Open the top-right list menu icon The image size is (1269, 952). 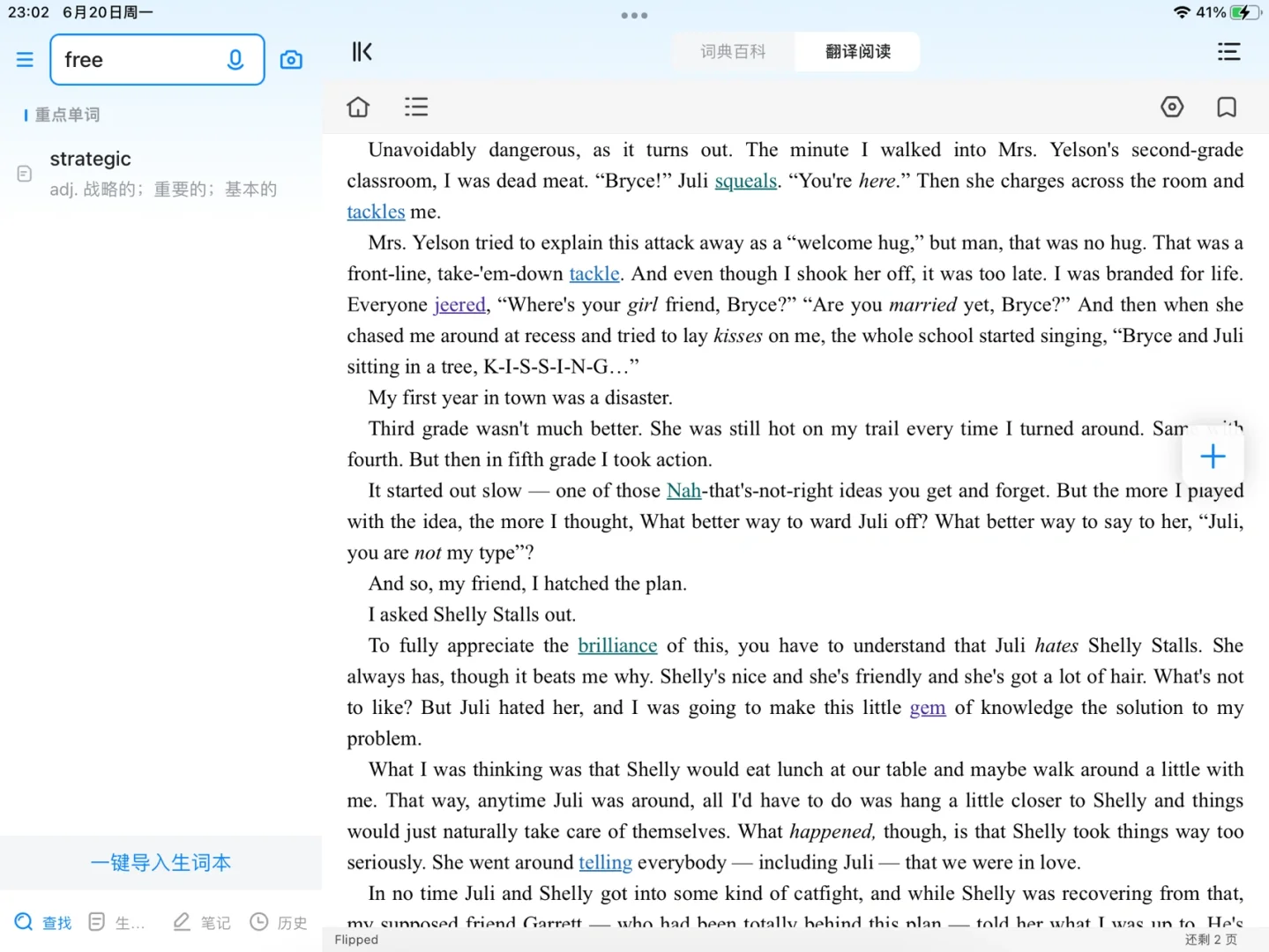[x=1228, y=52]
